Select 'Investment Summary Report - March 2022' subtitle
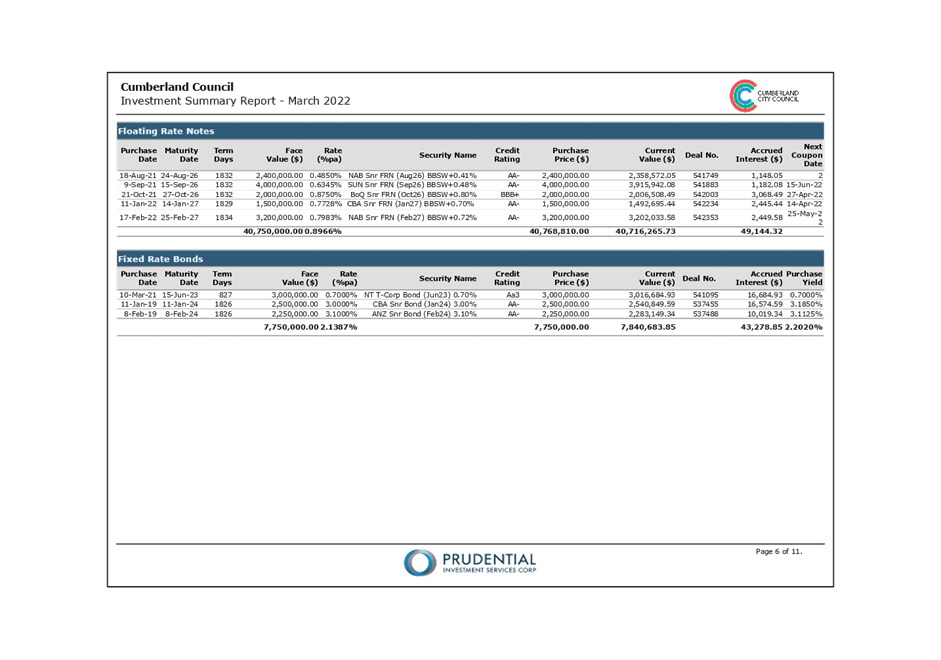The width and height of the screenshot is (941, 660). (235, 101)
